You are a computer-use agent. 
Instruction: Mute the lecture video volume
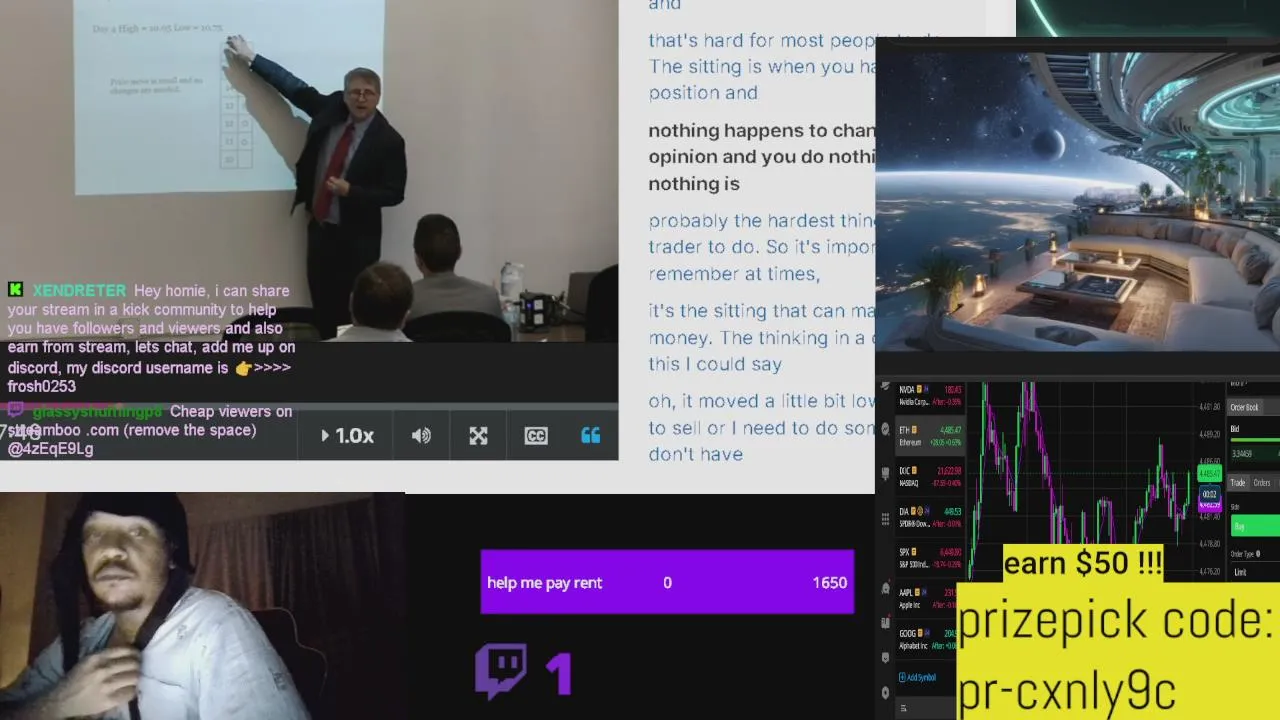pyautogui.click(x=421, y=436)
